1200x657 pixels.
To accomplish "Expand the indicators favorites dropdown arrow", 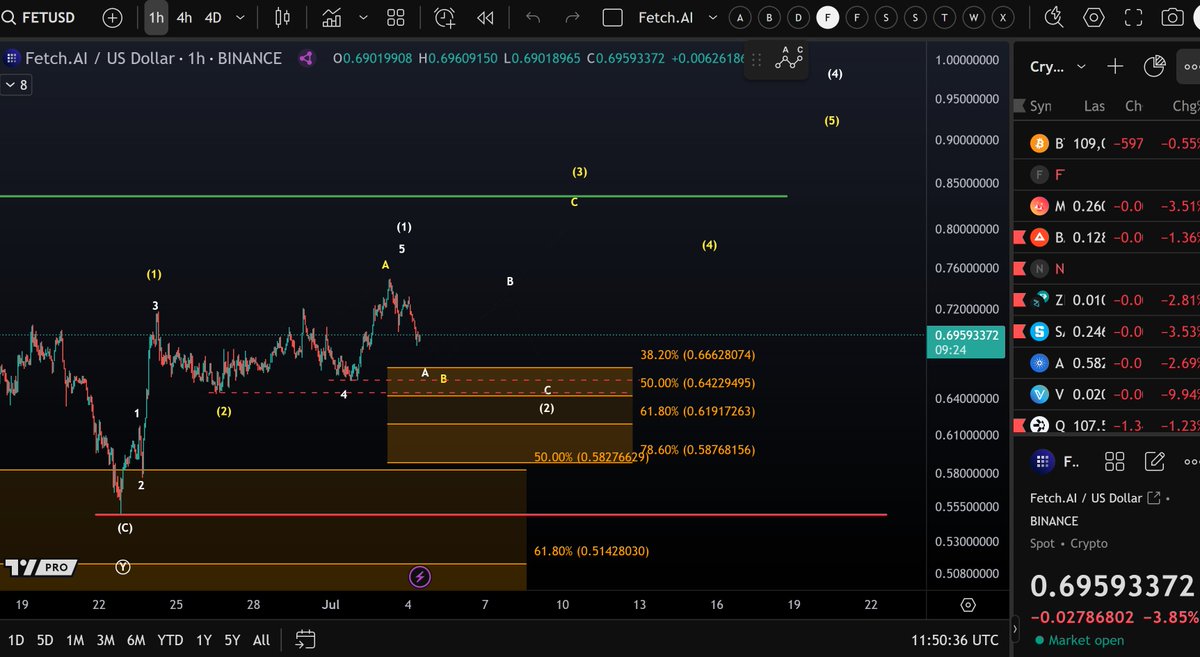I will (363, 17).
